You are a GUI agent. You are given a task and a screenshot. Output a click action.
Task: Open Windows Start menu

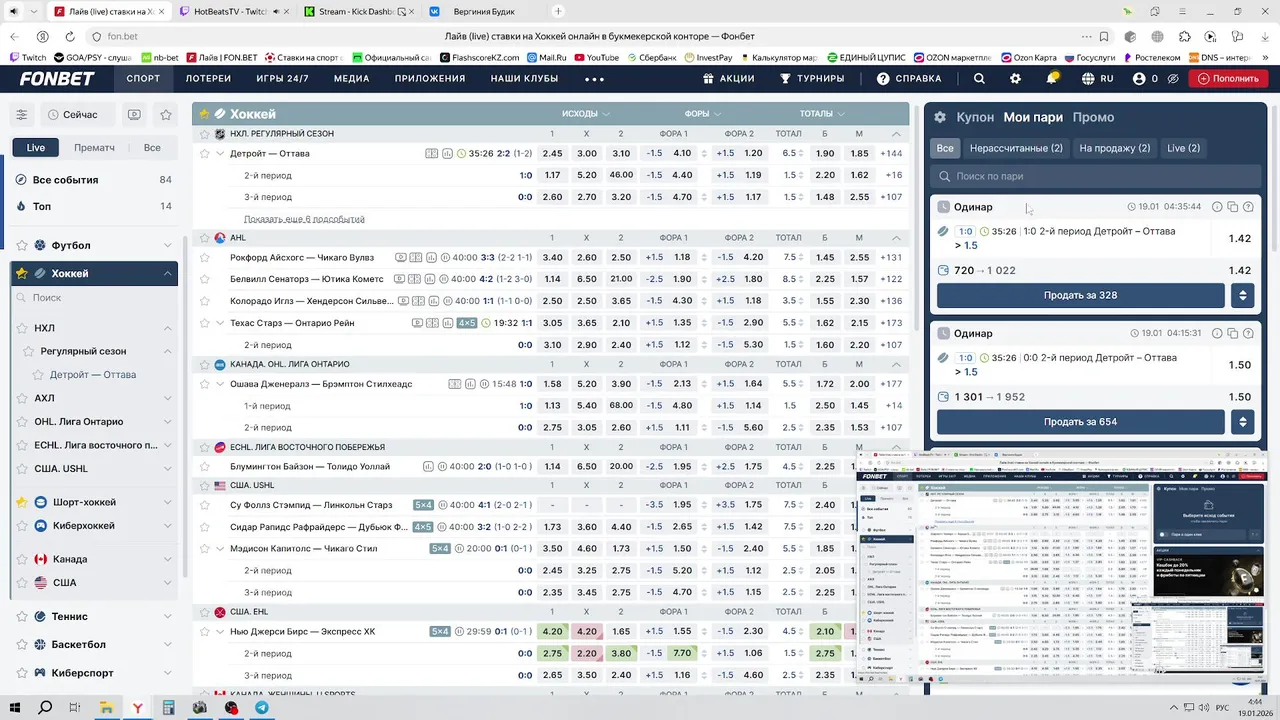click(16, 707)
